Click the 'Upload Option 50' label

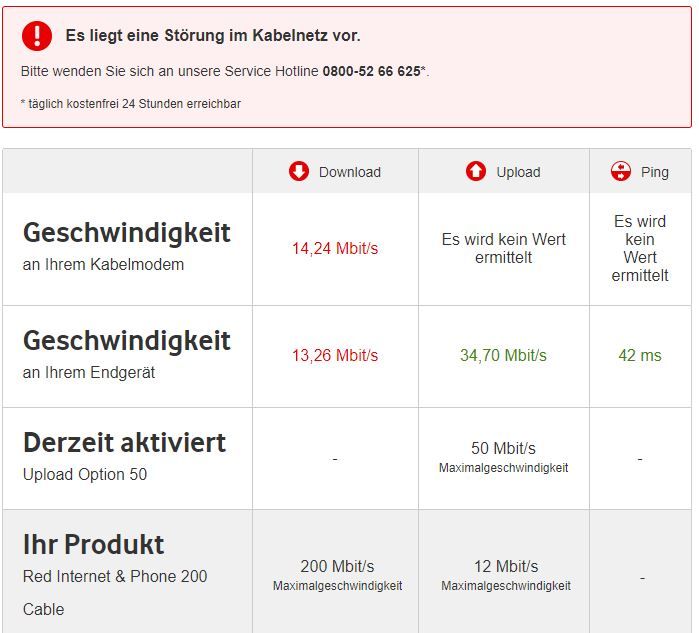(x=85, y=474)
